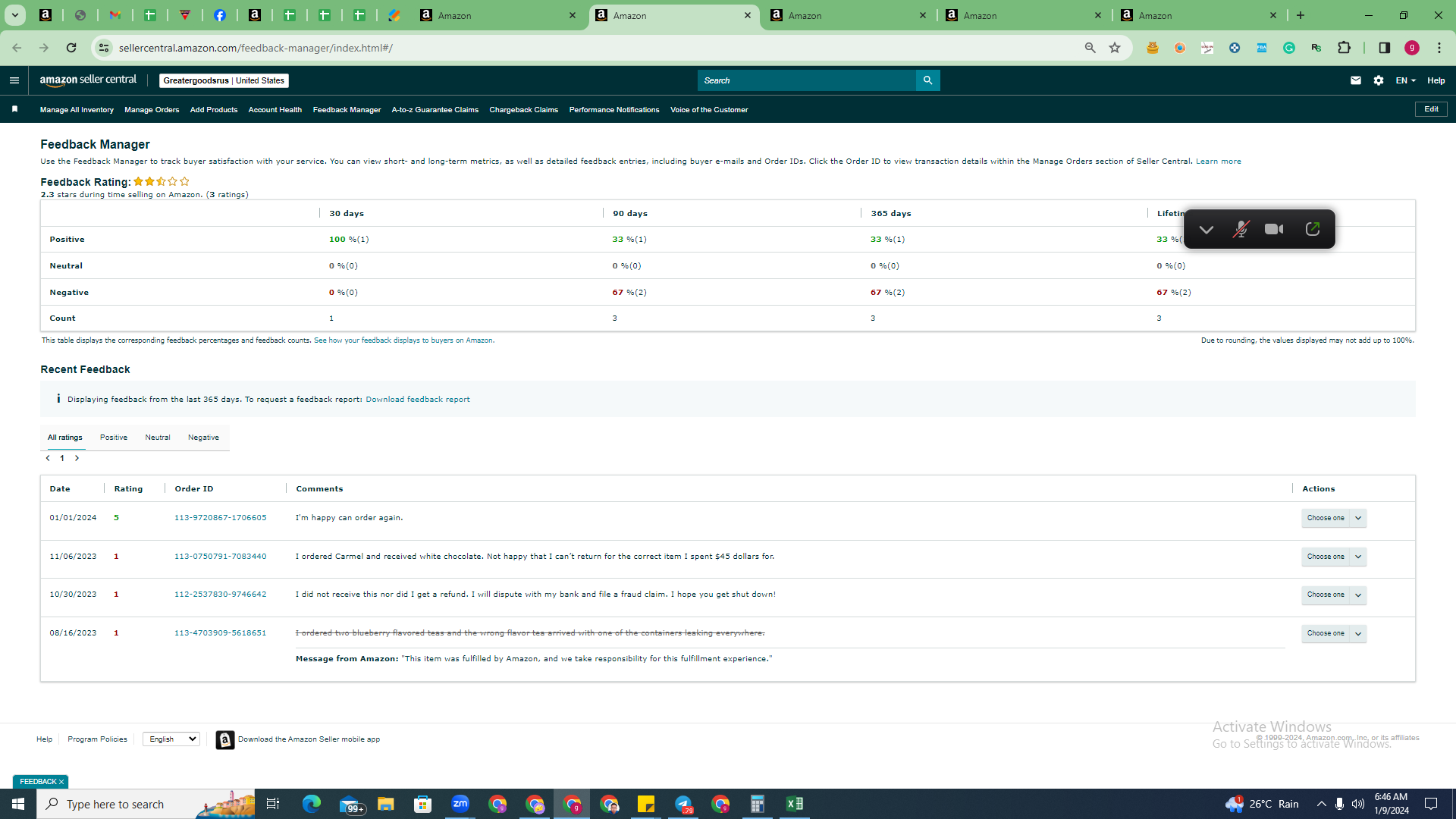Open Add Products menu item
The width and height of the screenshot is (1456, 819).
tap(214, 110)
